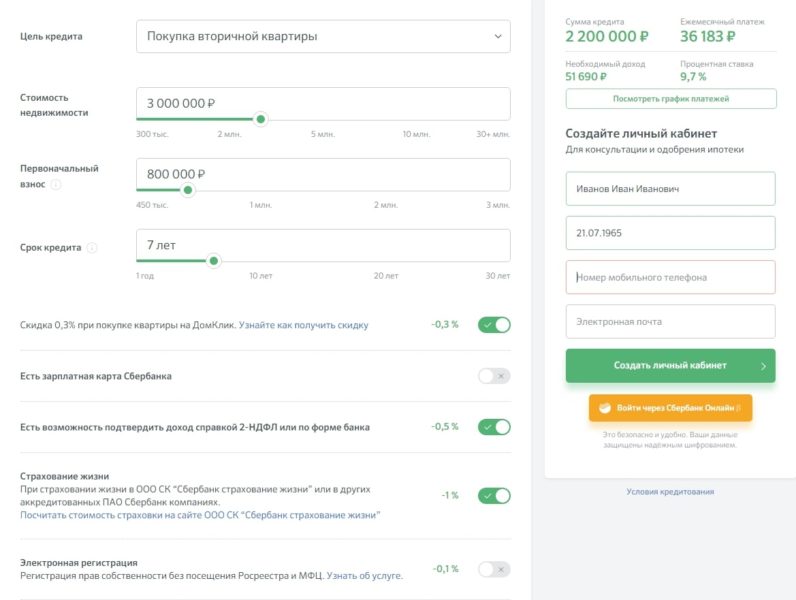Click arrow icon on Создать личный кабинет button
This screenshot has height=600, width=796.
coord(763,366)
